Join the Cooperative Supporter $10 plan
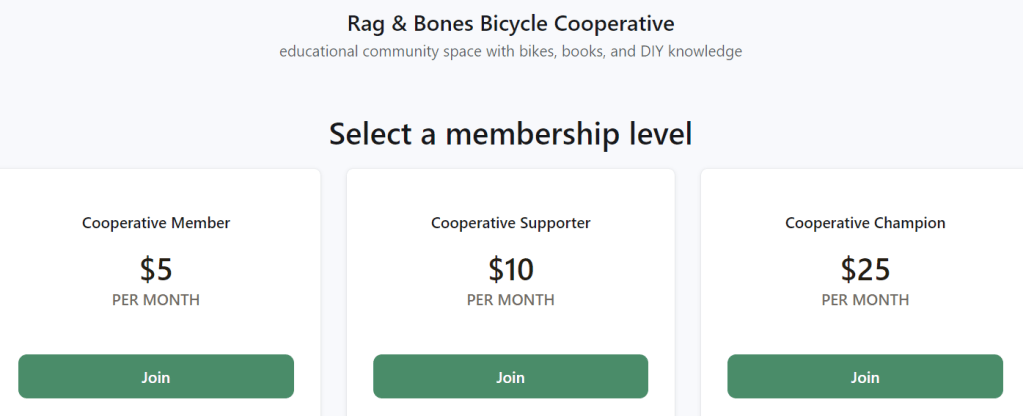Image resolution: width=1023 pixels, height=416 pixels. pos(510,377)
